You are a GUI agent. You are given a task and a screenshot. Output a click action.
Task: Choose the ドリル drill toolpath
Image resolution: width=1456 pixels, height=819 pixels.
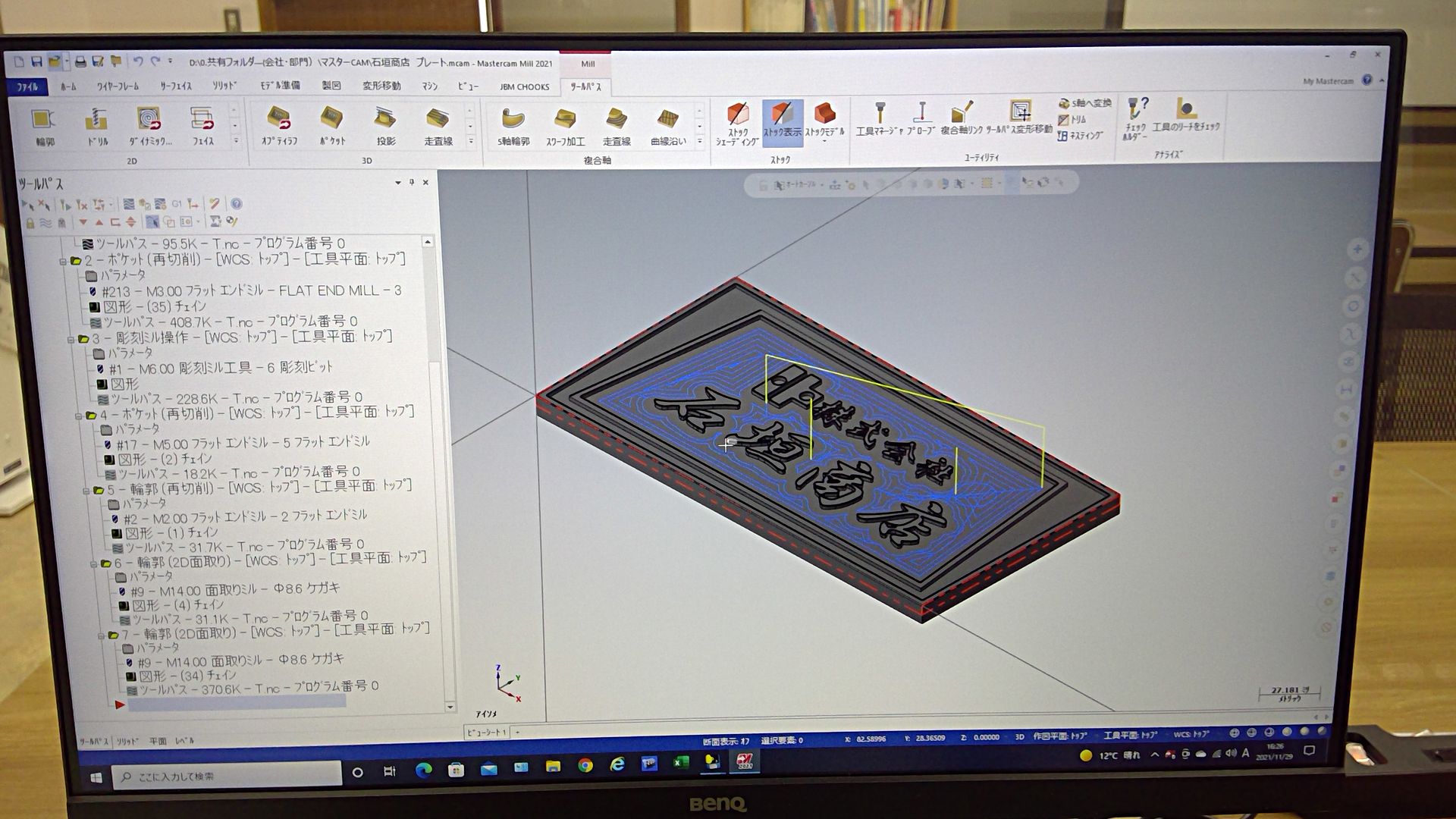coord(96,120)
